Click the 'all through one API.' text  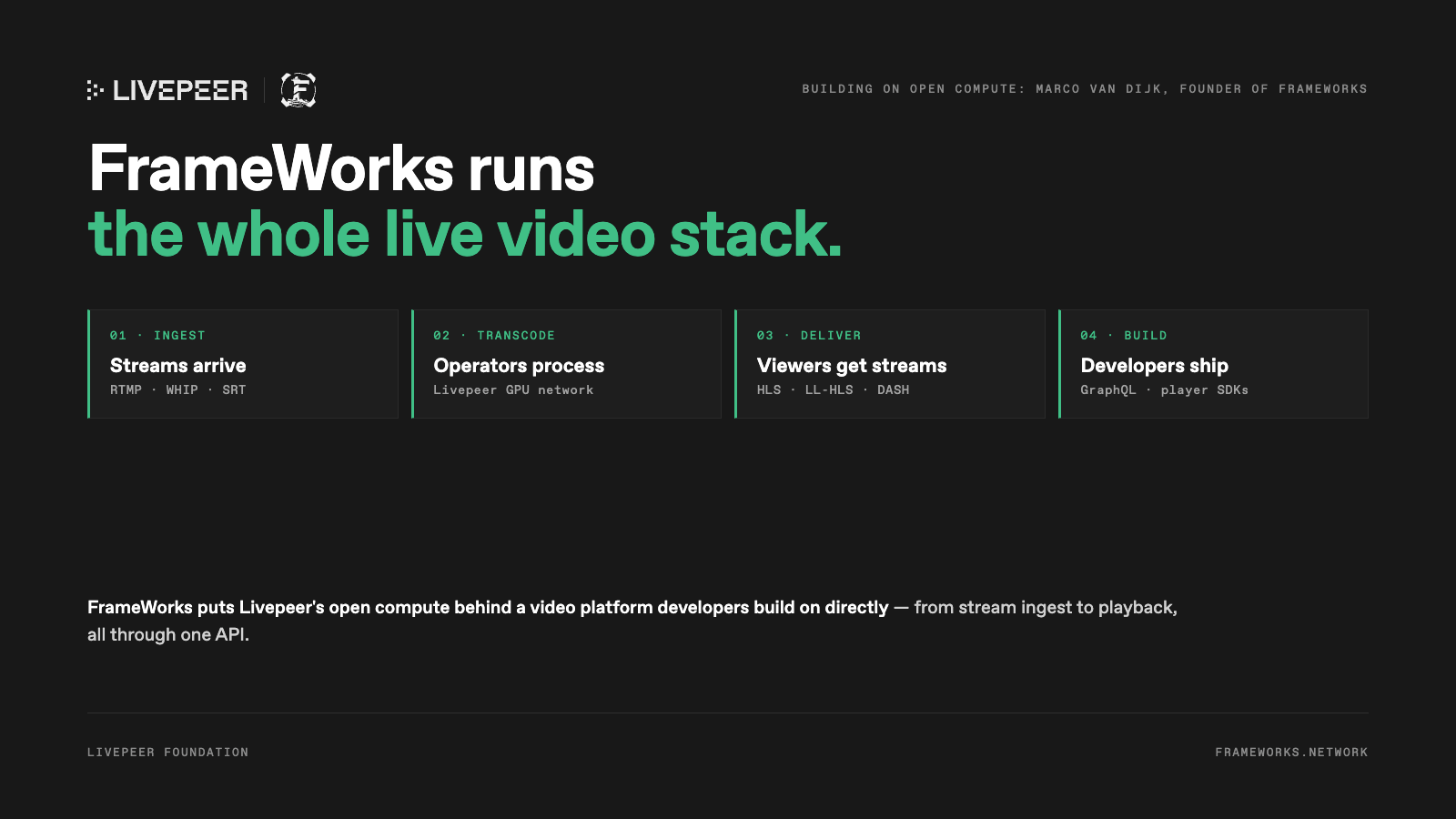168,635
